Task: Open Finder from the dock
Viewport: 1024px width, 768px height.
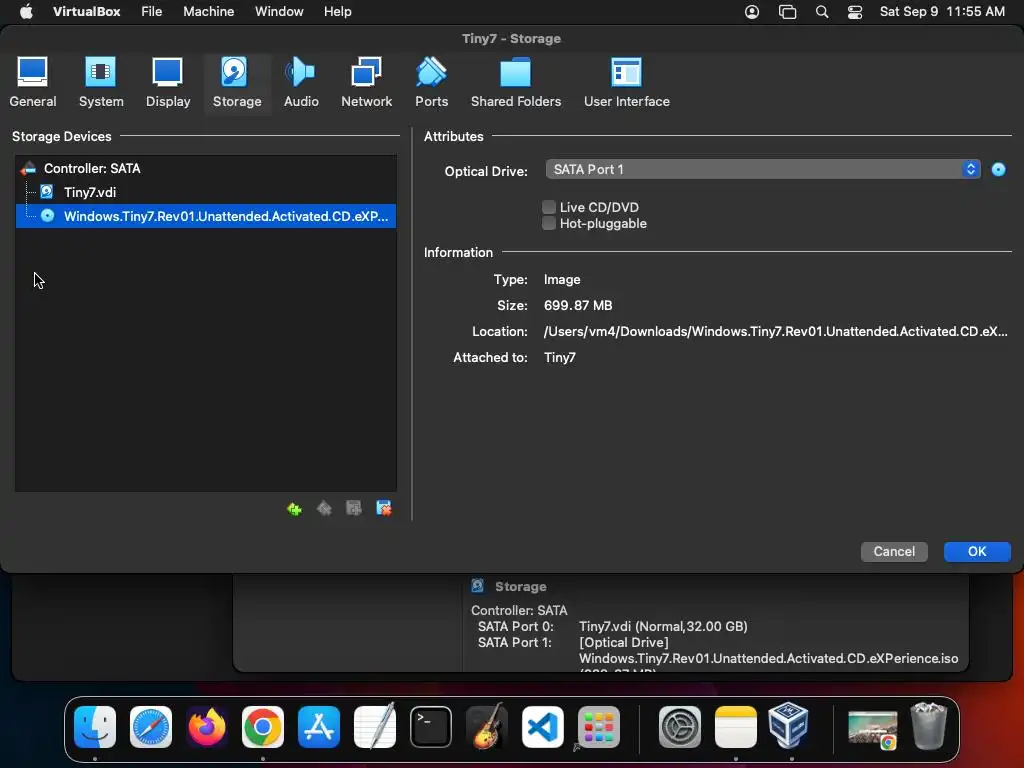Action: 95,727
